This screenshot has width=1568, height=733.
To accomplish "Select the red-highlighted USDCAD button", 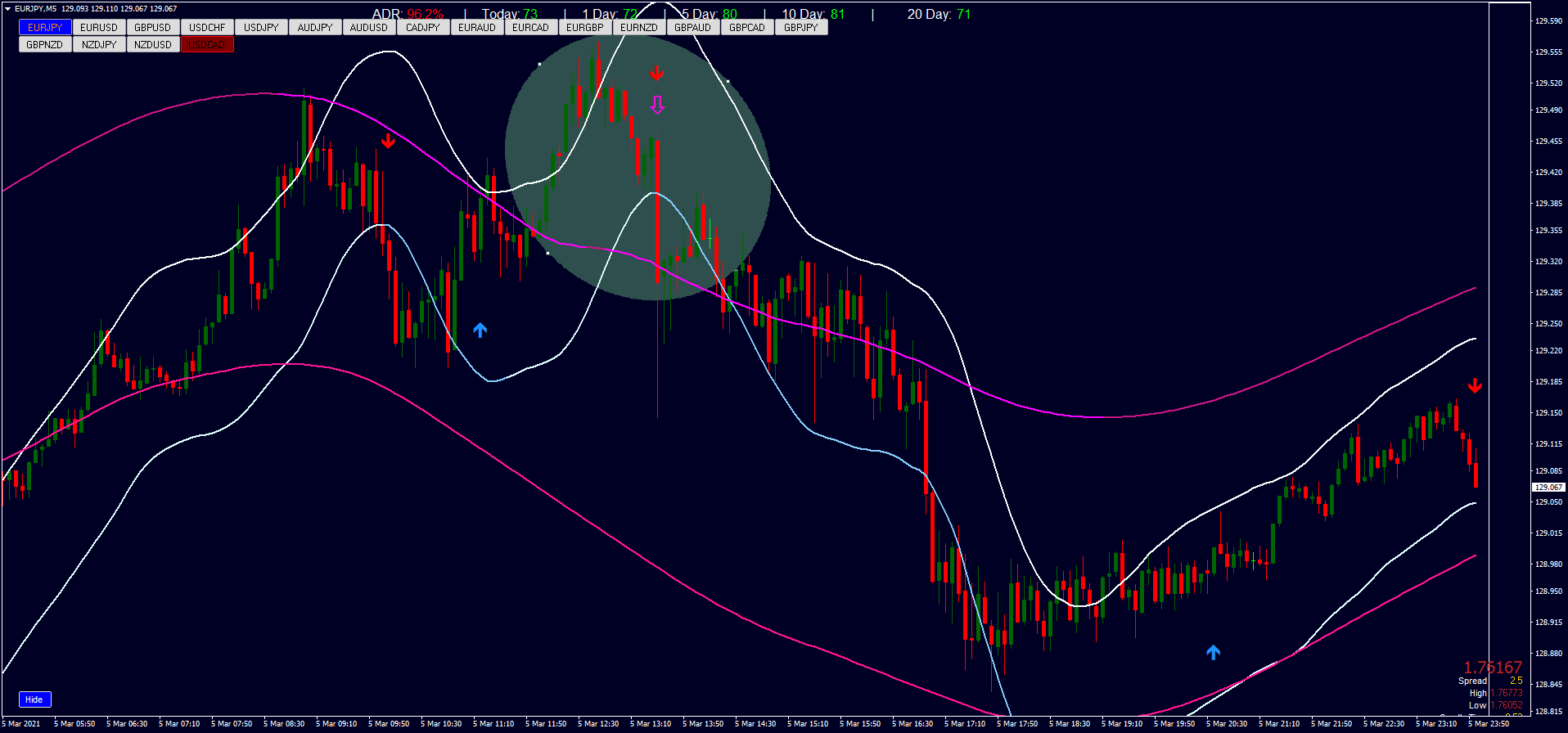I will tap(207, 45).
